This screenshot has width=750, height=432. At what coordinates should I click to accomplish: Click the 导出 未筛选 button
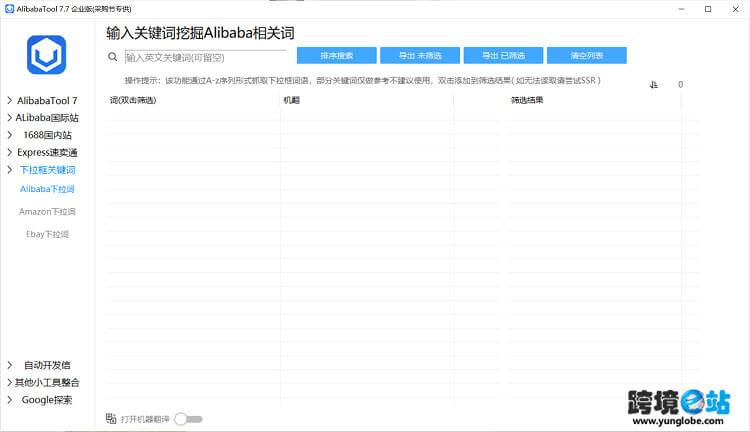click(420, 55)
